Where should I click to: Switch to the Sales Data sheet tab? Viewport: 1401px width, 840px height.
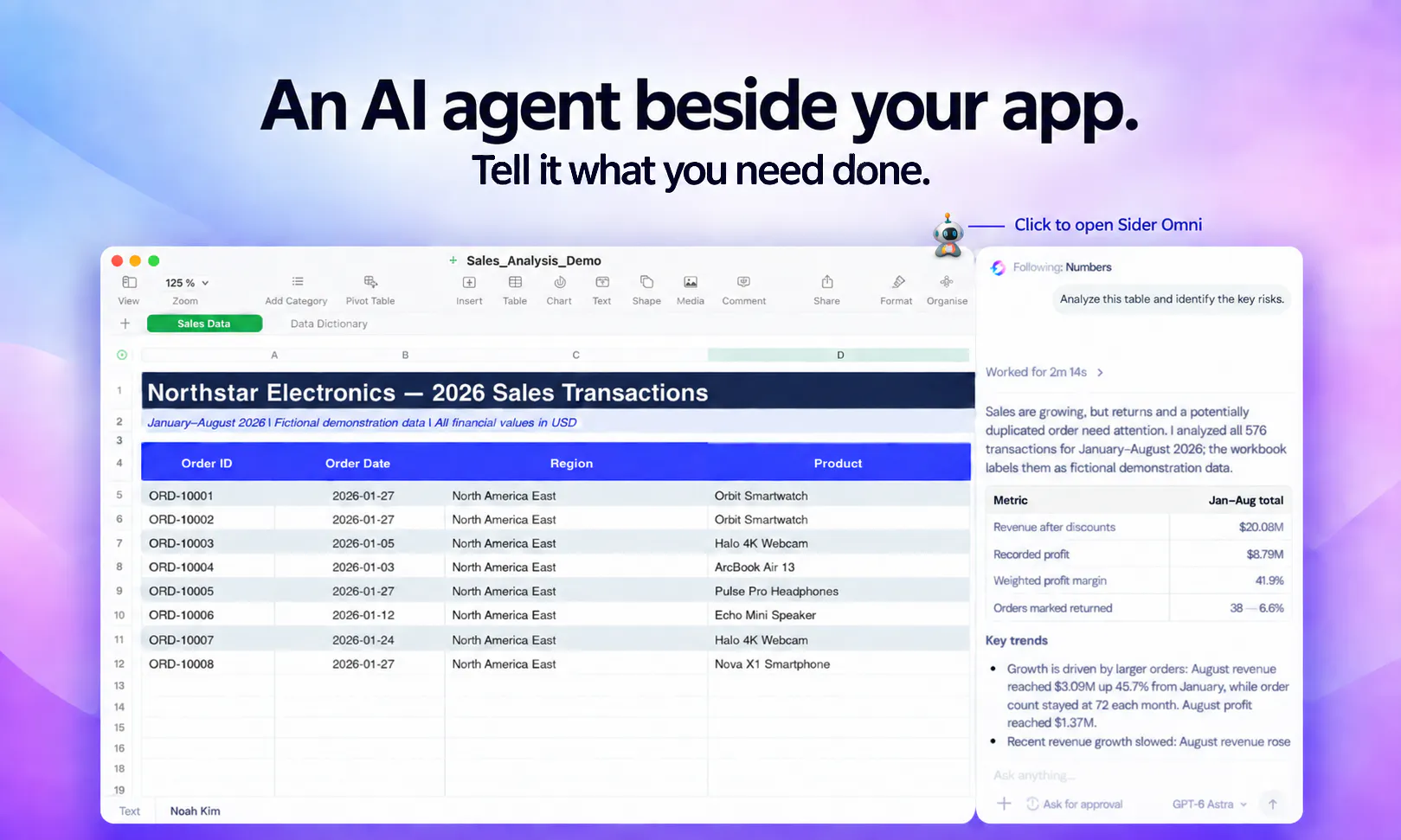coord(204,324)
